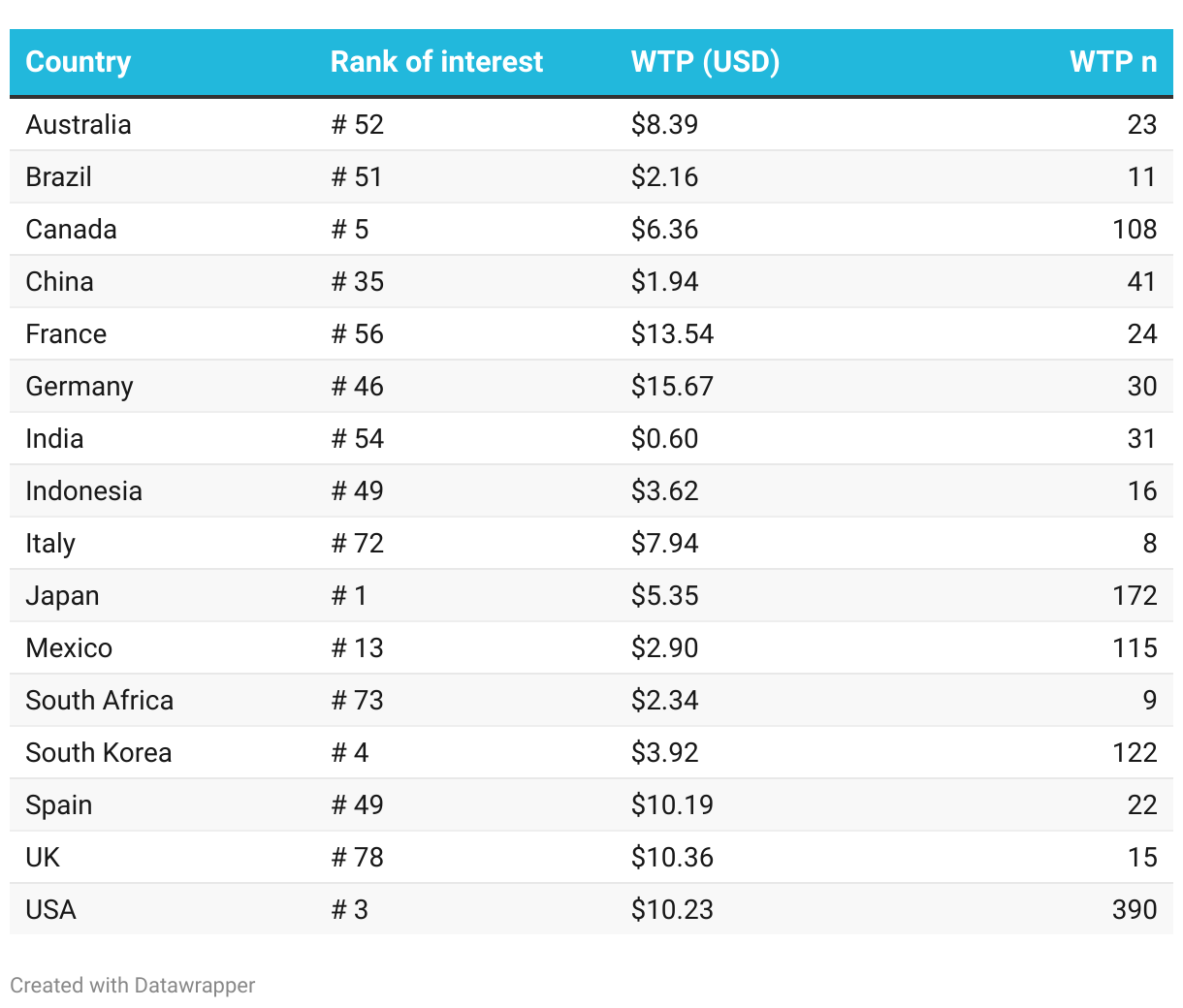Click South Korea's WTP value $3.92
Viewport: 1183px width, 1008px height.
664,753
